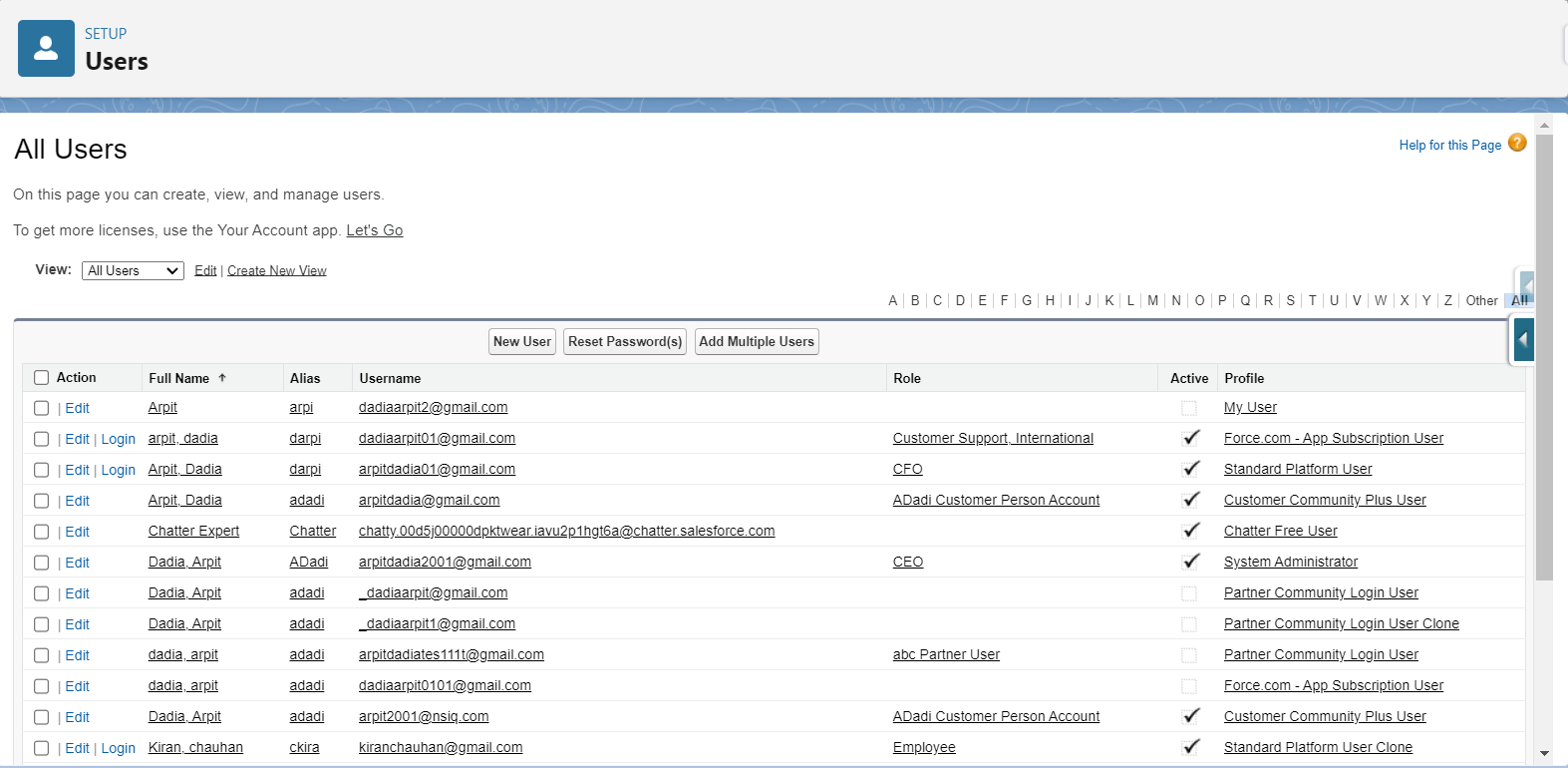Select checkbox for Kiran, chauhan row
This screenshot has width=1568, height=768.
(41, 748)
